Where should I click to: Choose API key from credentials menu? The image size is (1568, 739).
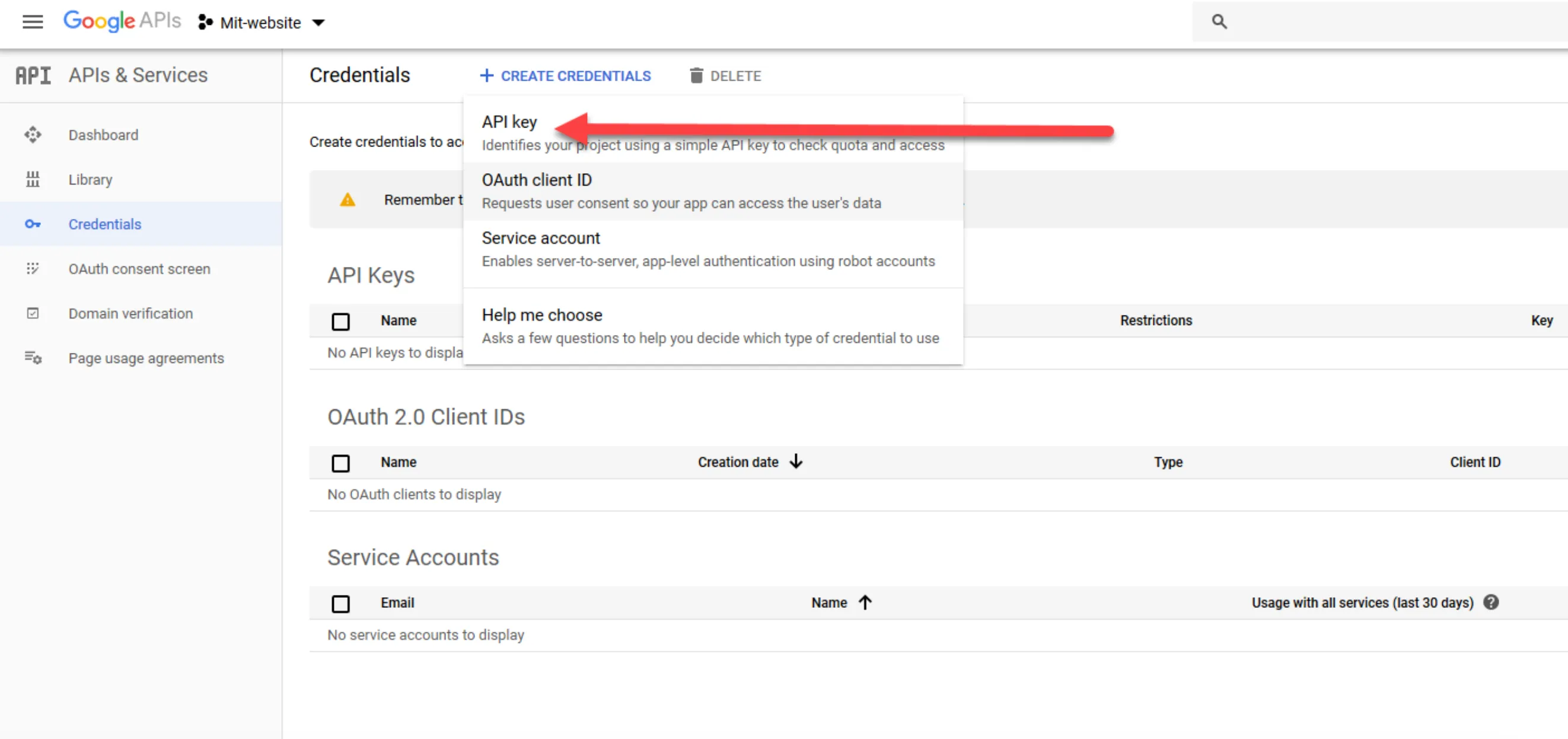pos(509,122)
